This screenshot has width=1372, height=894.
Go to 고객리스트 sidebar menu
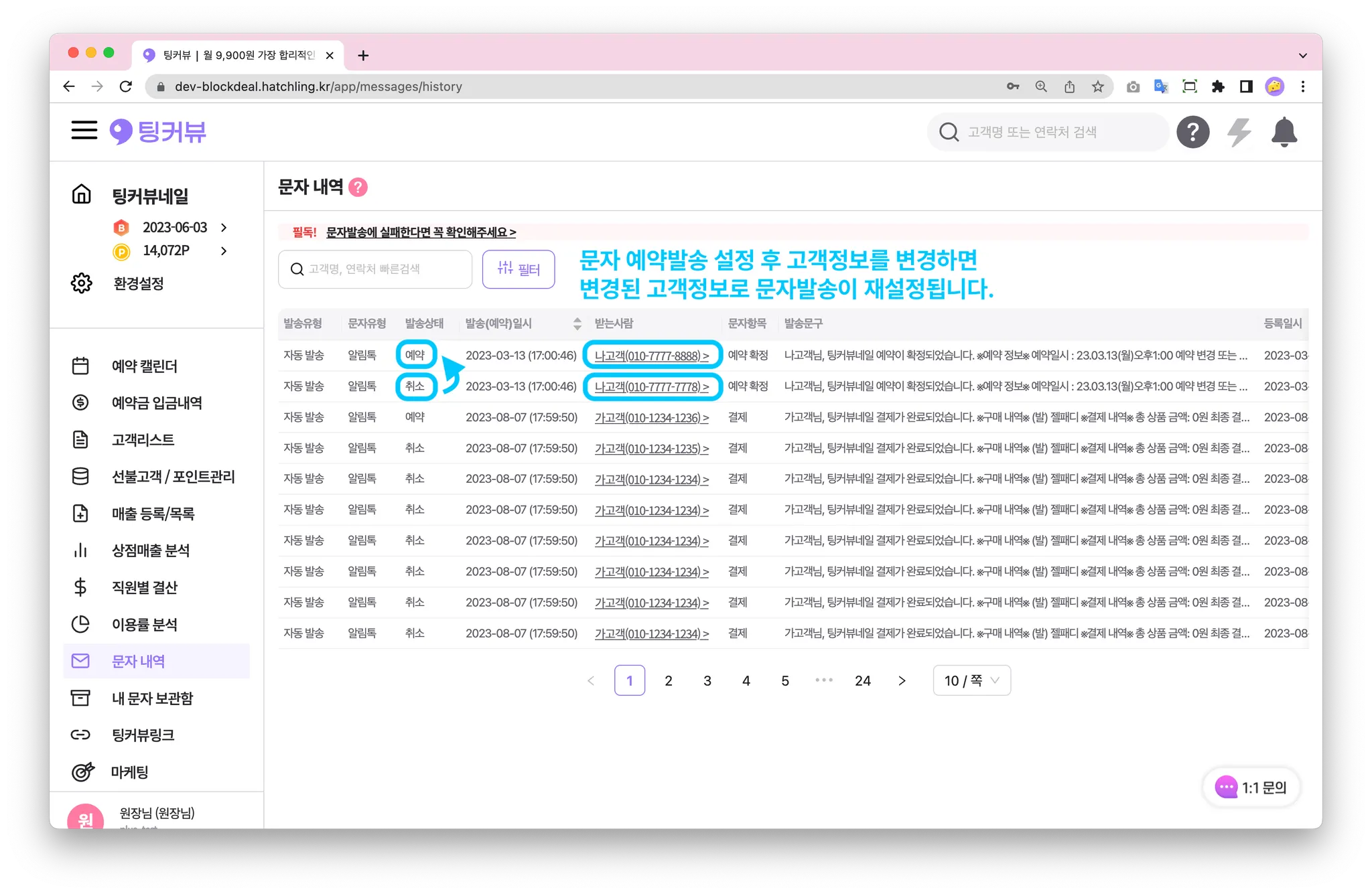[143, 440]
